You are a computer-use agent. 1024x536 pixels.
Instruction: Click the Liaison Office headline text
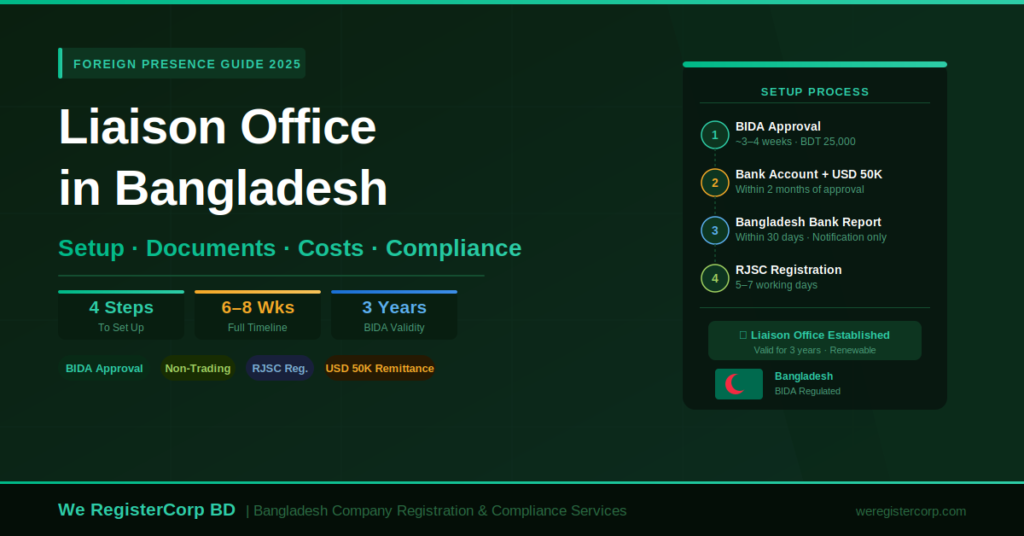click(x=217, y=127)
